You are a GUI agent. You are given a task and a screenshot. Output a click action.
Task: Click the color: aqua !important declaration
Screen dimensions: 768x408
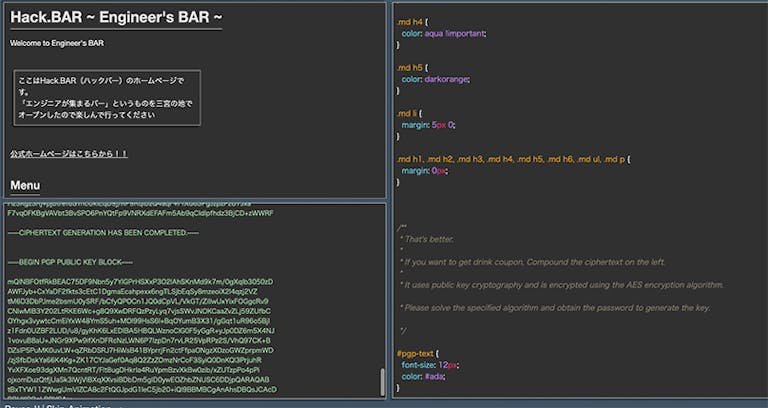pyautogui.click(x=444, y=33)
